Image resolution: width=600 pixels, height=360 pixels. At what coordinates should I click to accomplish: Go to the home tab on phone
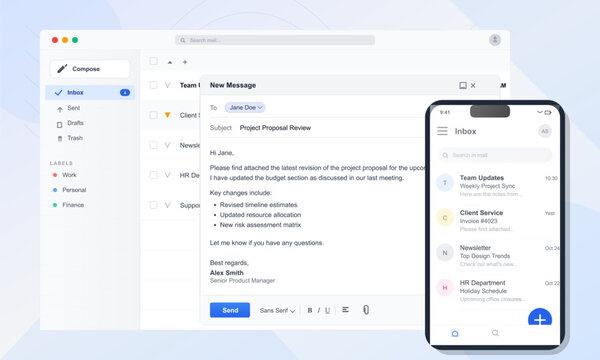[455, 333]
